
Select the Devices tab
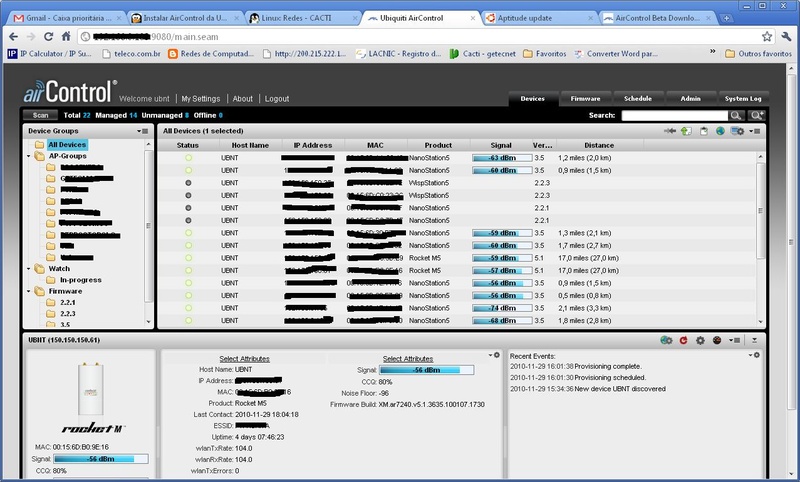[532, 98]
